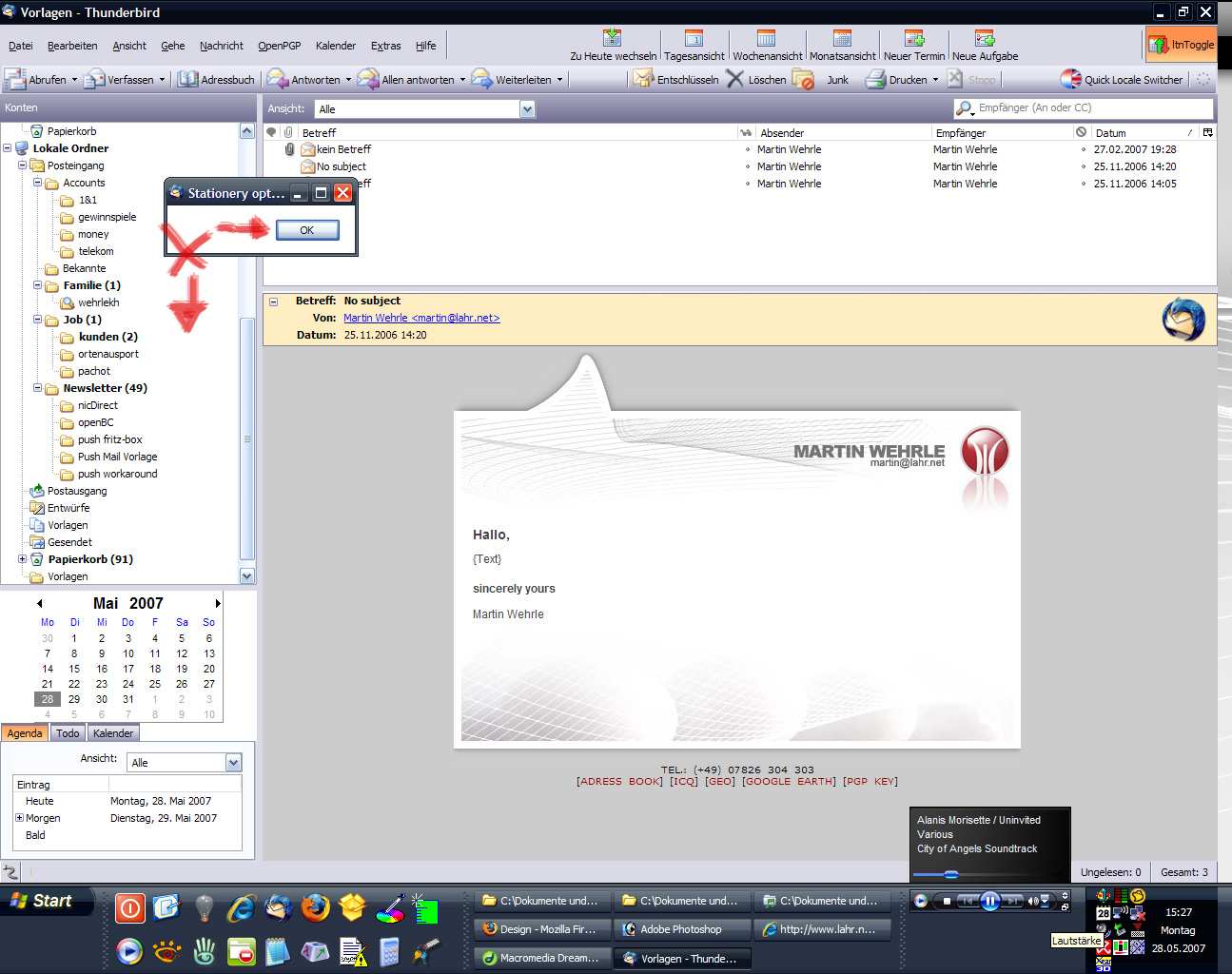Open the Ansicht dropdown above message list
1232x974 pixels.
coord(527,109)
